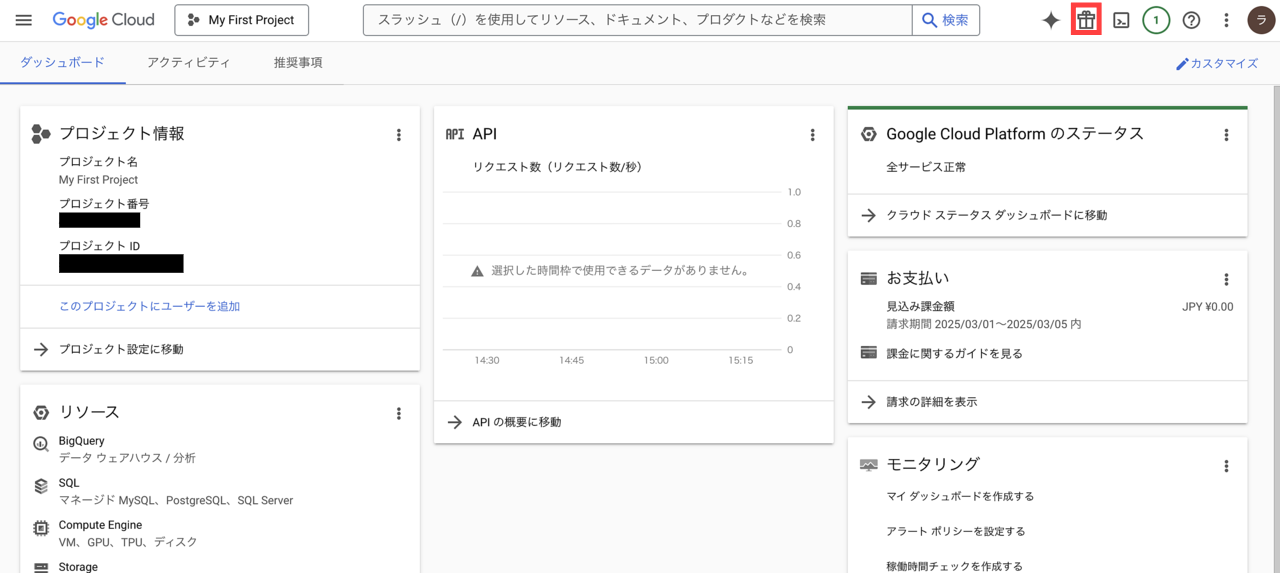Click the API warning triangle icon
Screen dimensions: 1280x573
[x=477, y=271]
